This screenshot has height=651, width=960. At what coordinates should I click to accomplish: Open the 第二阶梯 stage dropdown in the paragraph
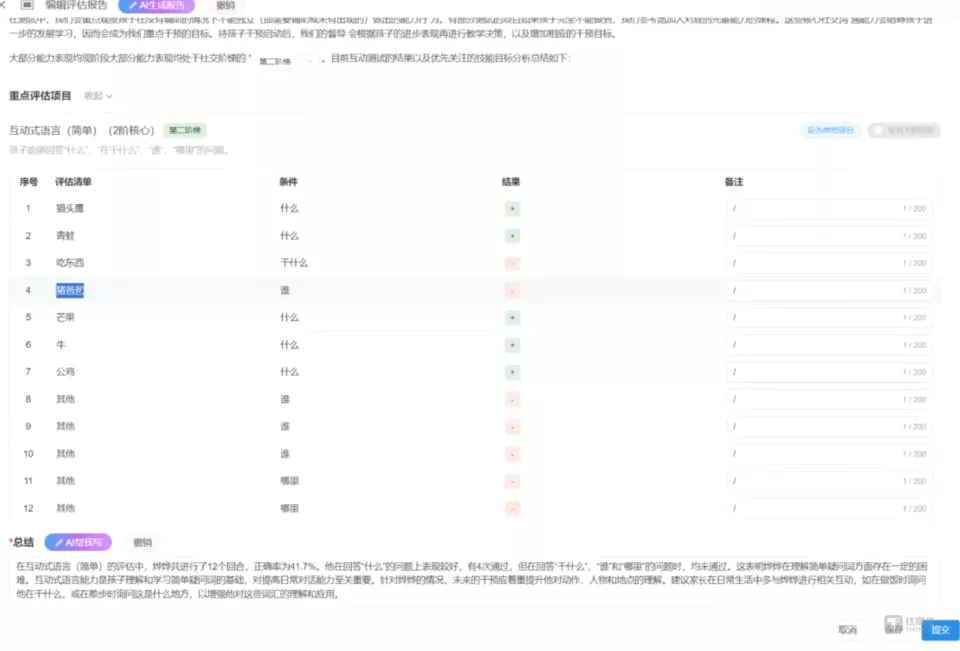(286, 61)
